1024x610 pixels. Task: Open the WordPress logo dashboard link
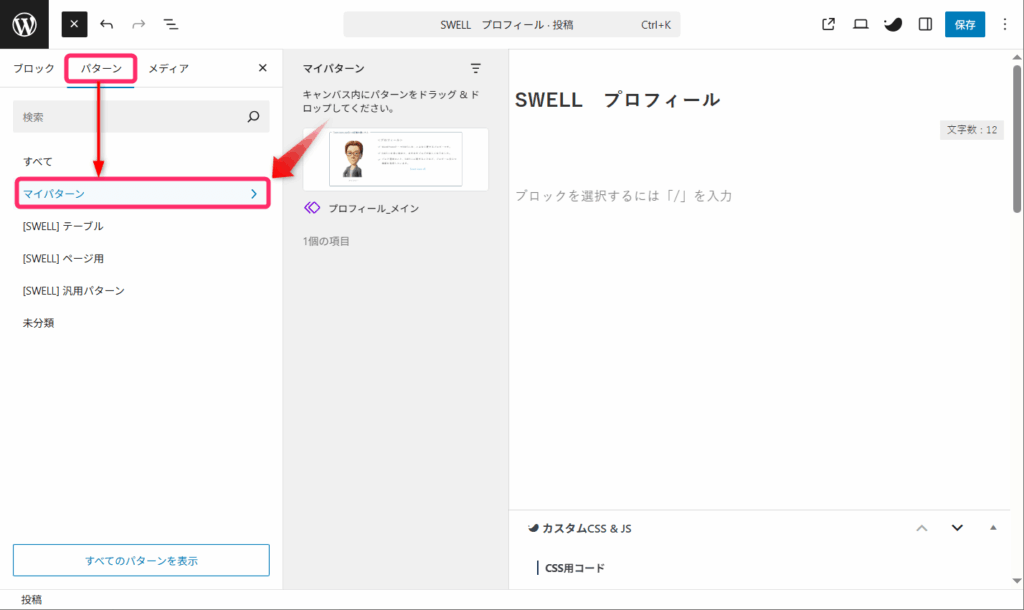pyautogui.click(x=24, y=24)
